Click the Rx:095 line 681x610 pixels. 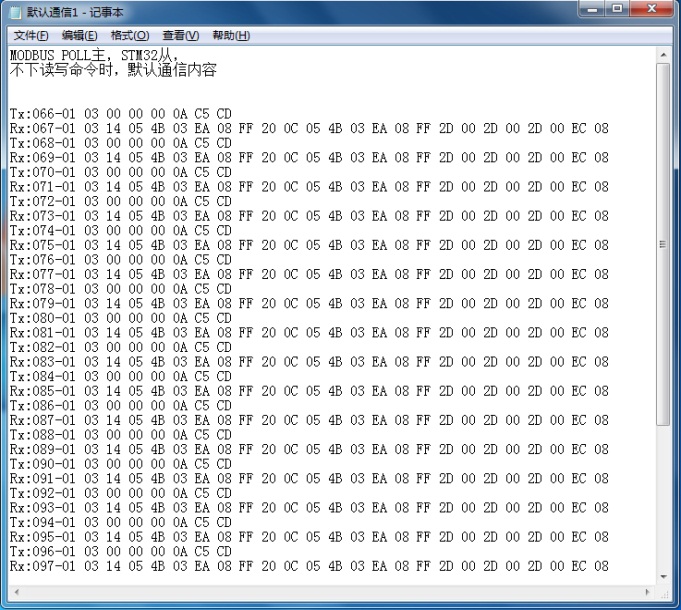click(x=309, y=537)
